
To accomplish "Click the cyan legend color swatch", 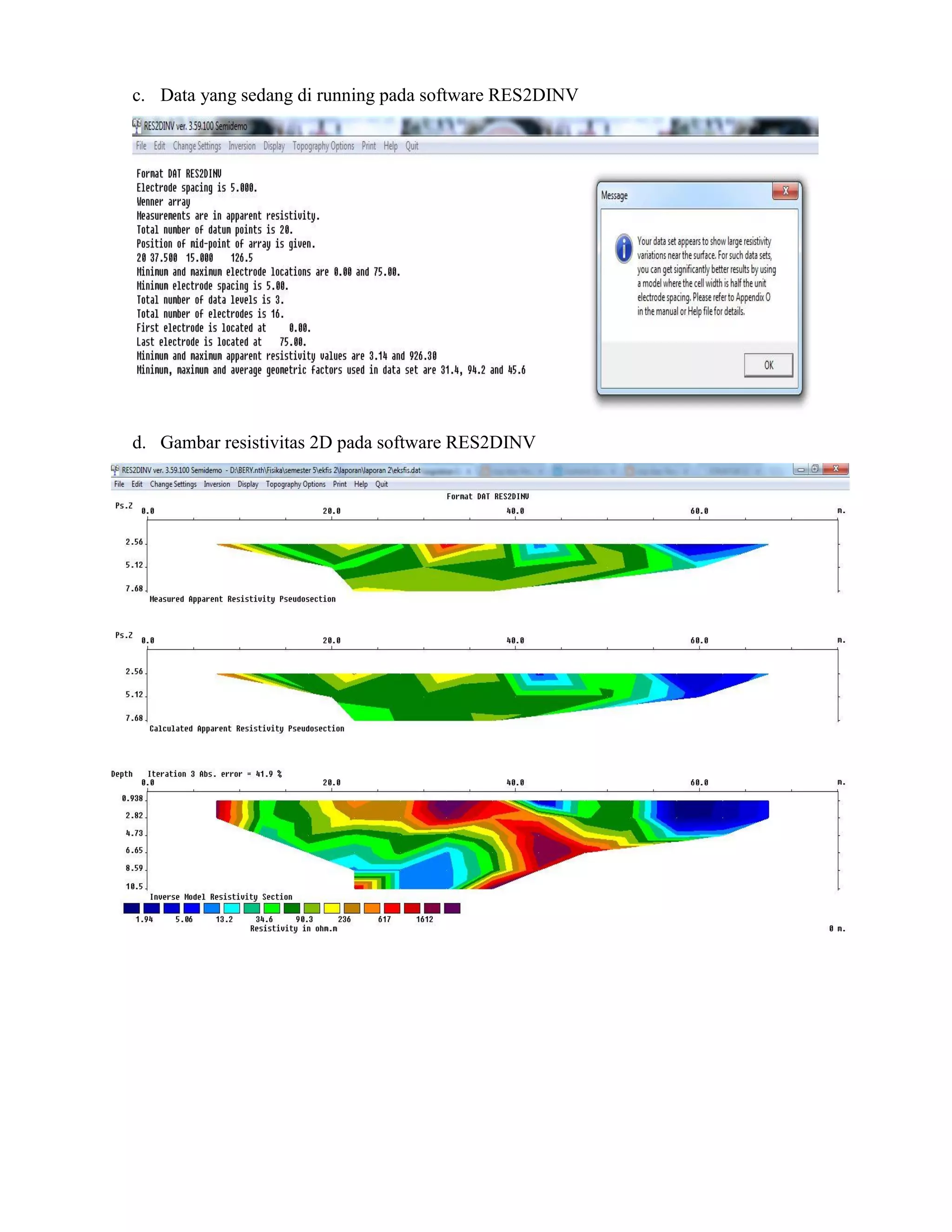I will [231, 908].
